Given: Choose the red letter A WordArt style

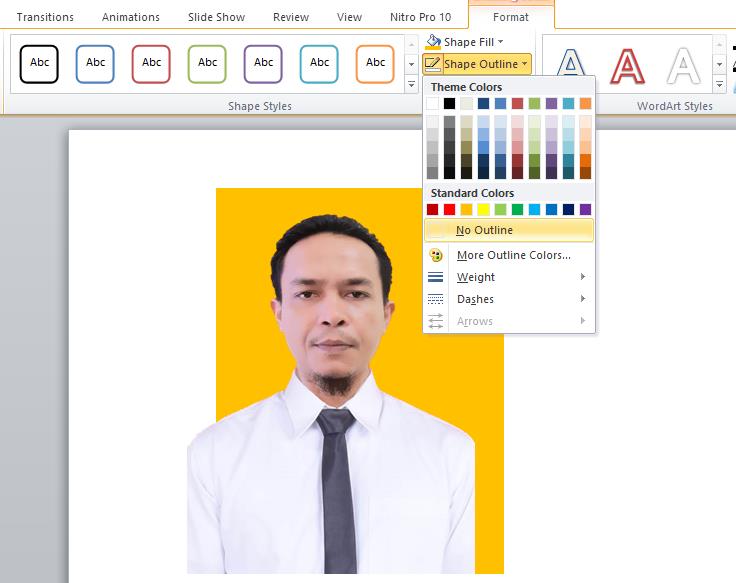Looking at the screenshot, I should coord(627,65).
